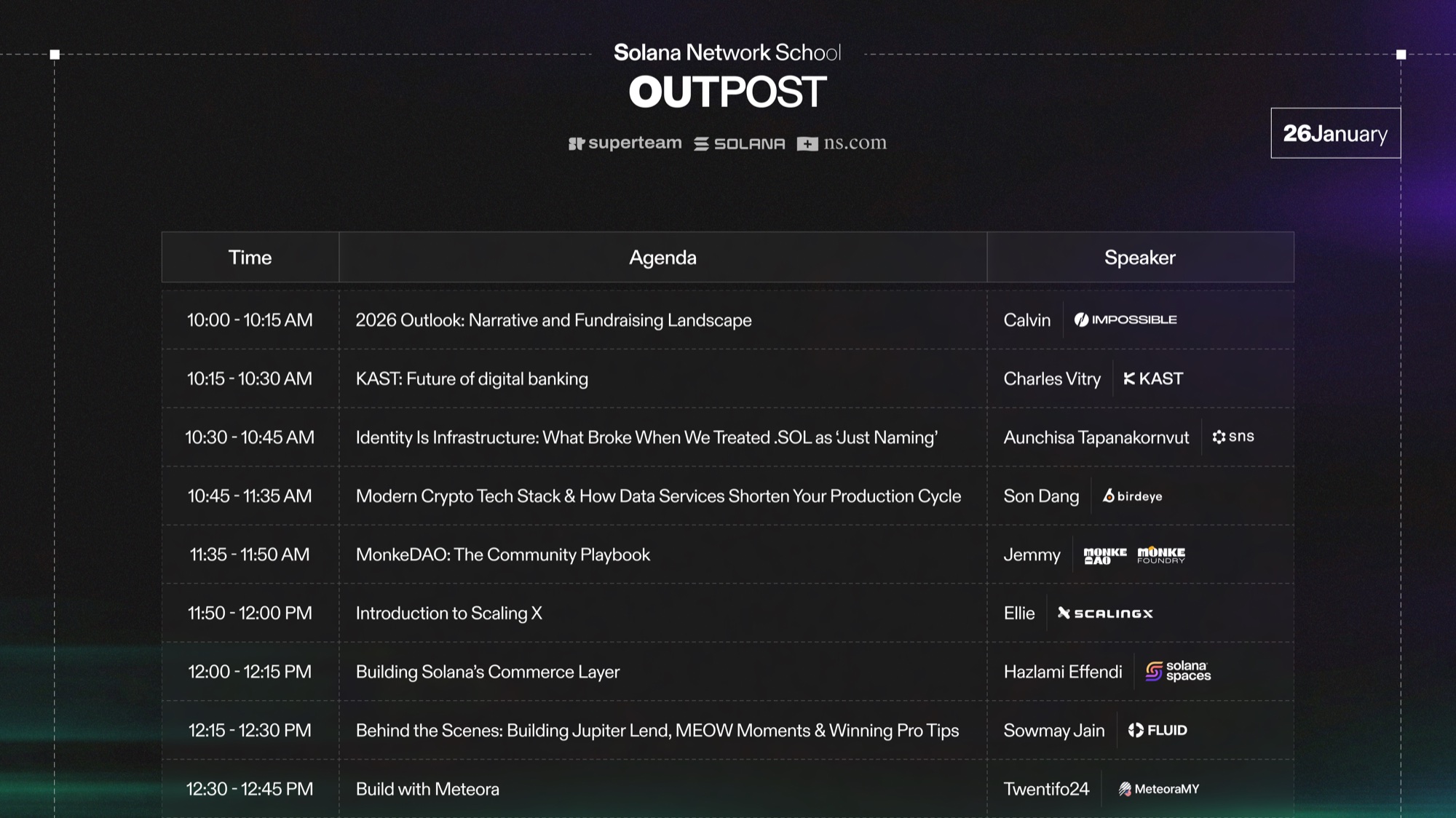Click speaker name Aunchisa Tapanakornvut
Viewport: 1456px width, 818px height.
coord(1096,437)
